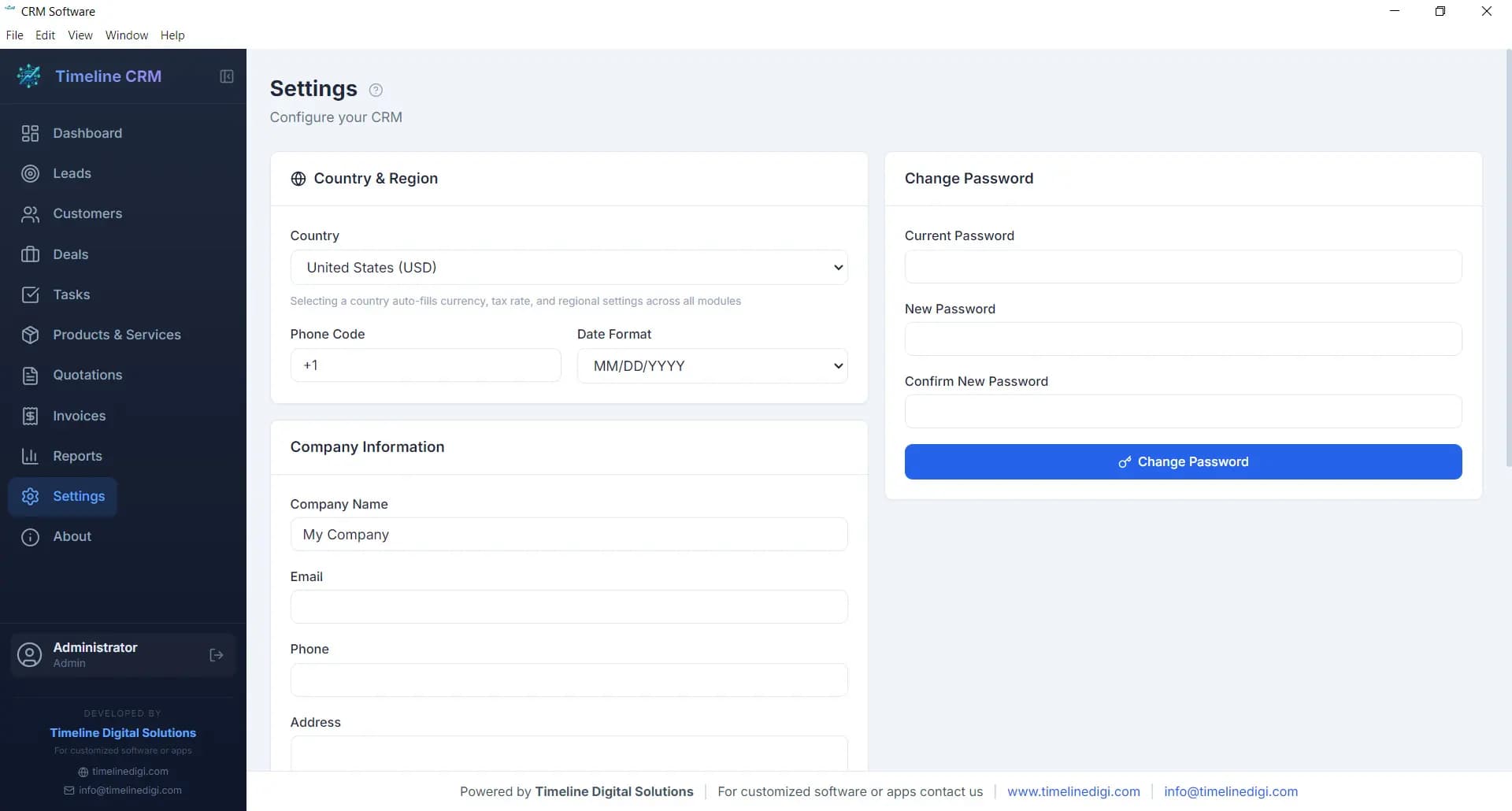Click the Administrator avatar icon

(x=29, y=654)
